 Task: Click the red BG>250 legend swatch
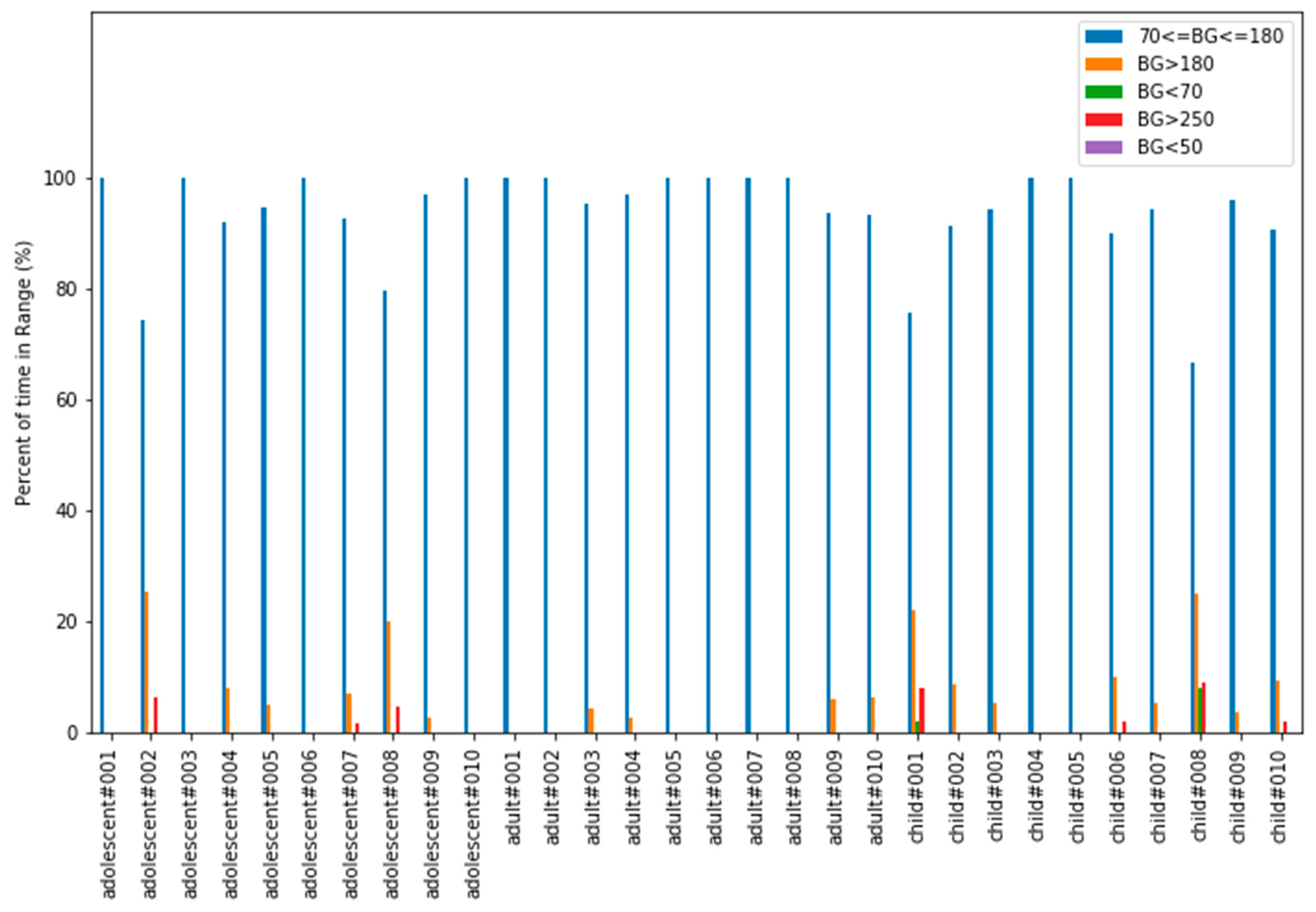tap(1104, 120)
